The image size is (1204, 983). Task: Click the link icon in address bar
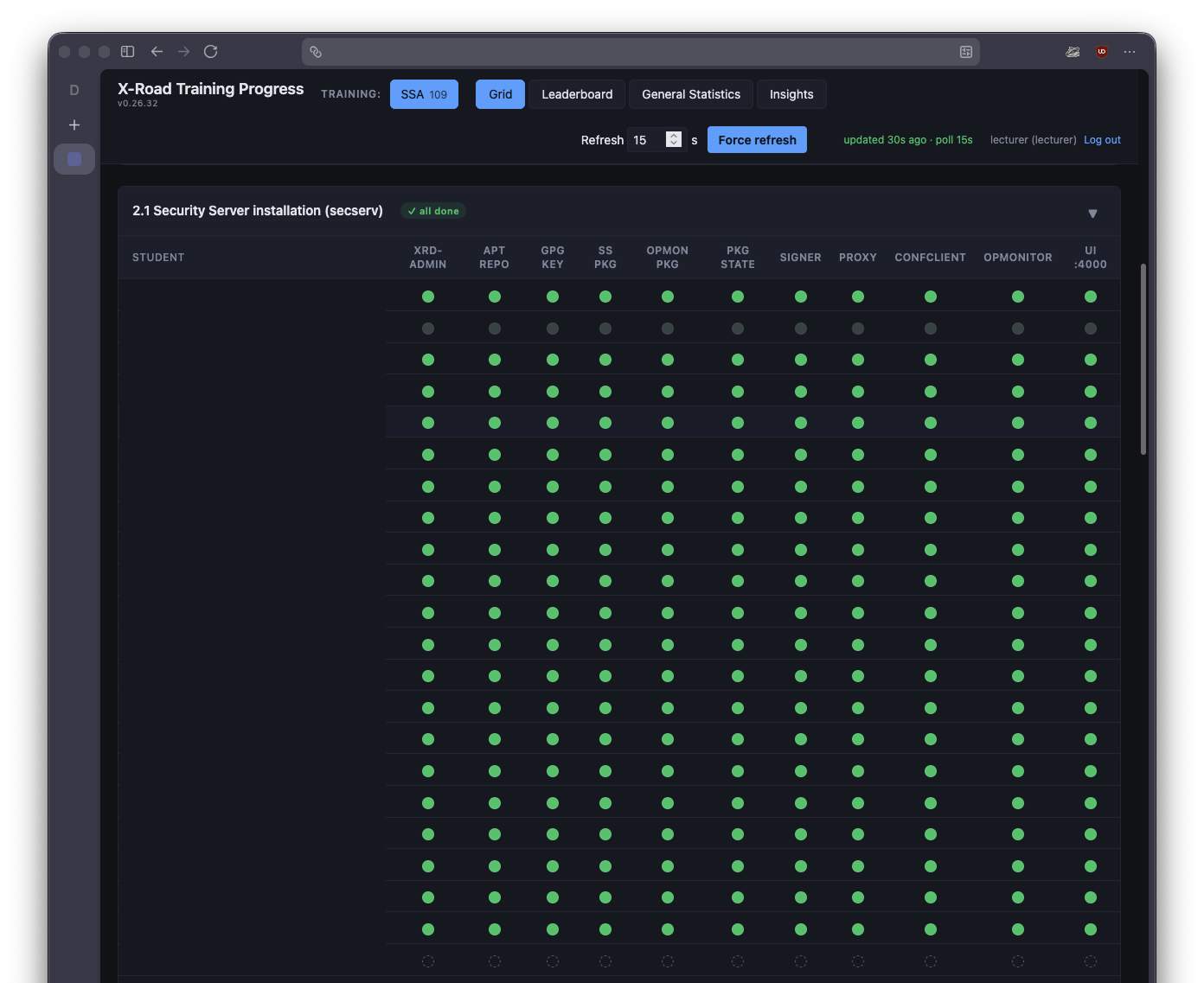coord(316,52)
